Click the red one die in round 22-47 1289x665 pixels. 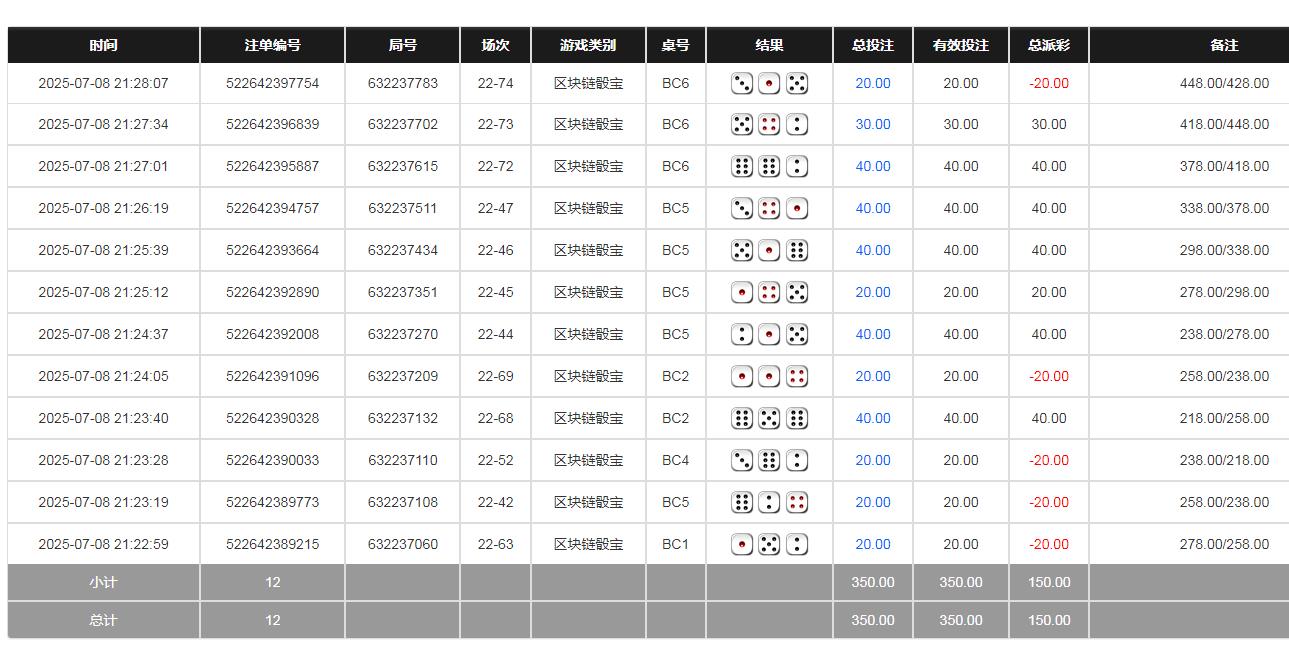click(x=797, y=209)
